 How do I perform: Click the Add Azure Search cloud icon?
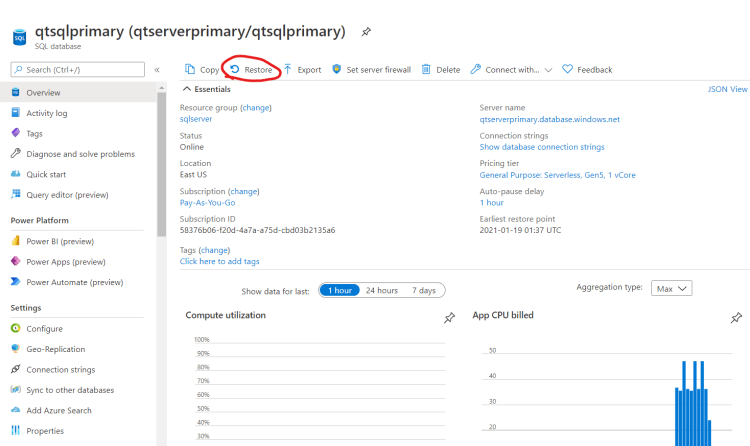coord(16,410)
